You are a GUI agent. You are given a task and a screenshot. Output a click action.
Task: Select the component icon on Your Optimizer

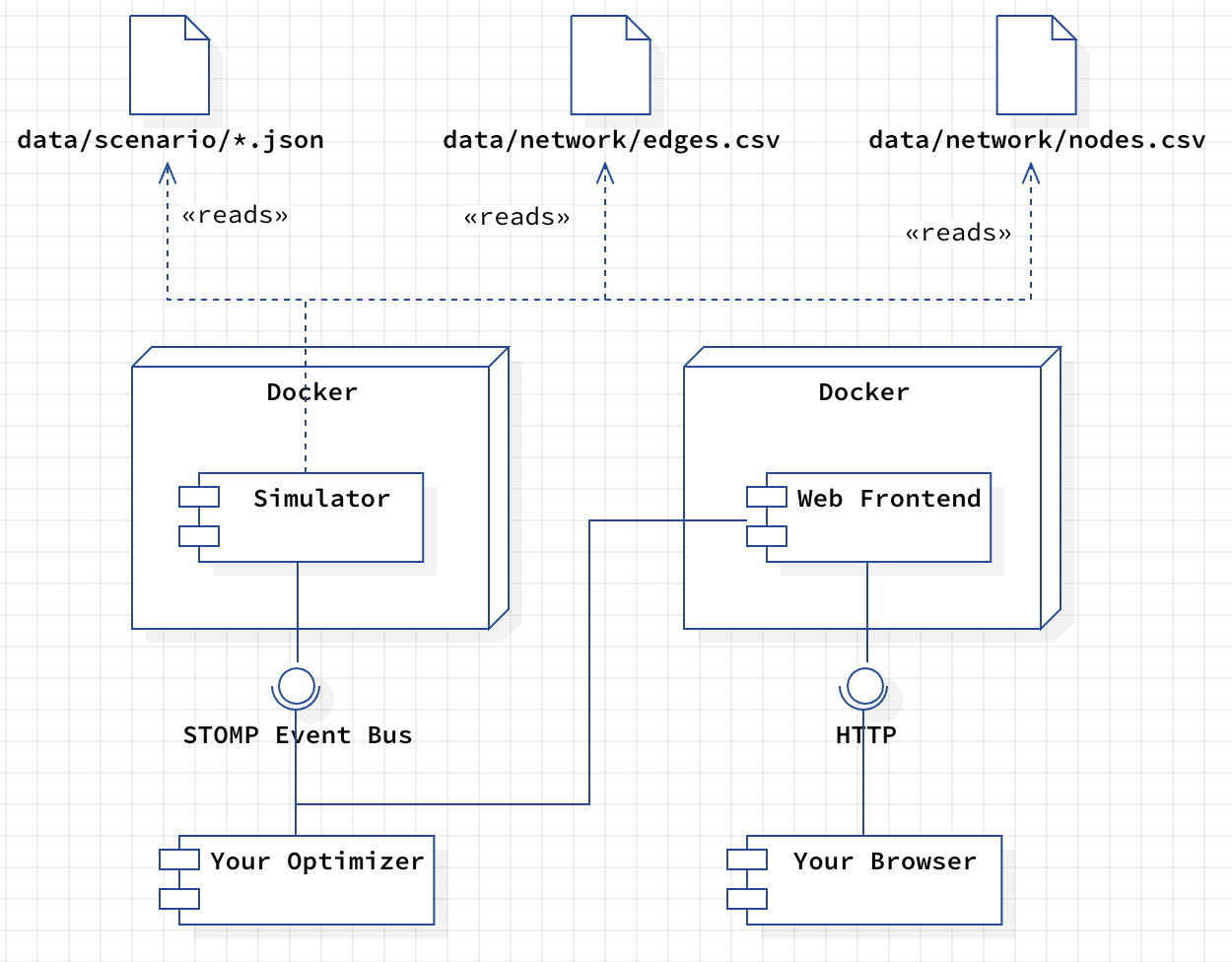coord(180,859)
